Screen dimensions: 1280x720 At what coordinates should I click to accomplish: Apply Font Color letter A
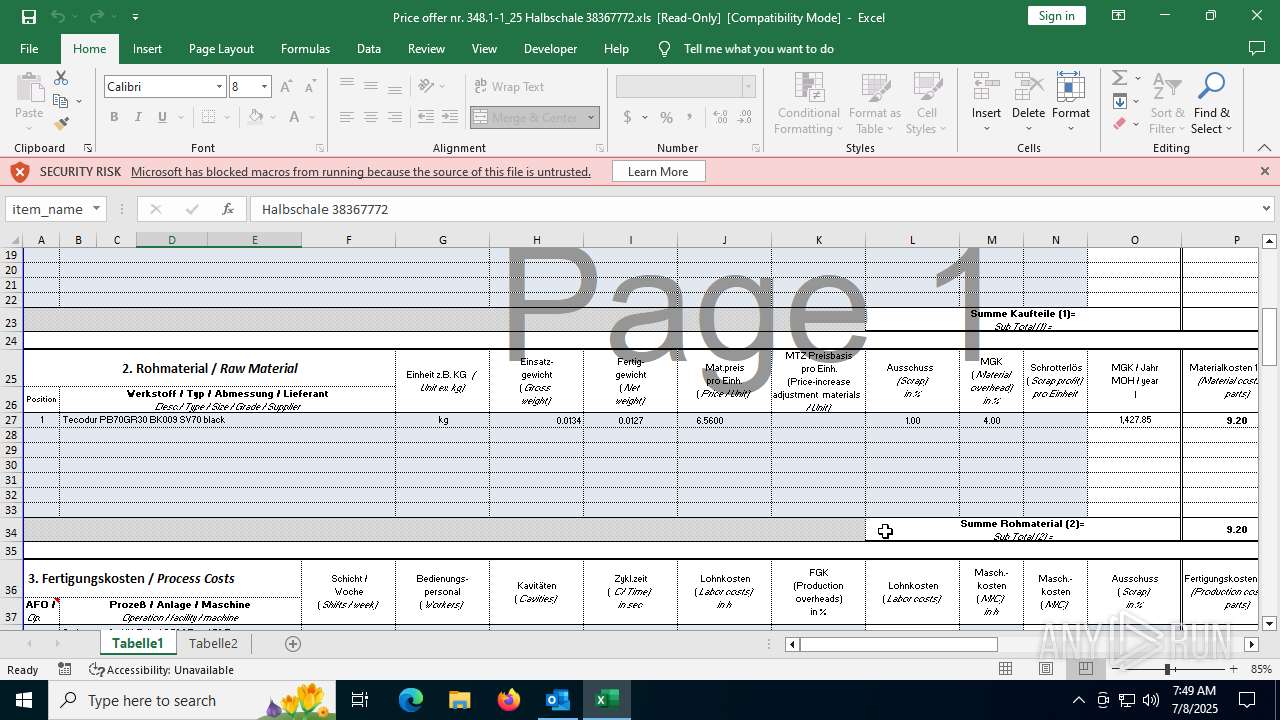pos(295,117)
